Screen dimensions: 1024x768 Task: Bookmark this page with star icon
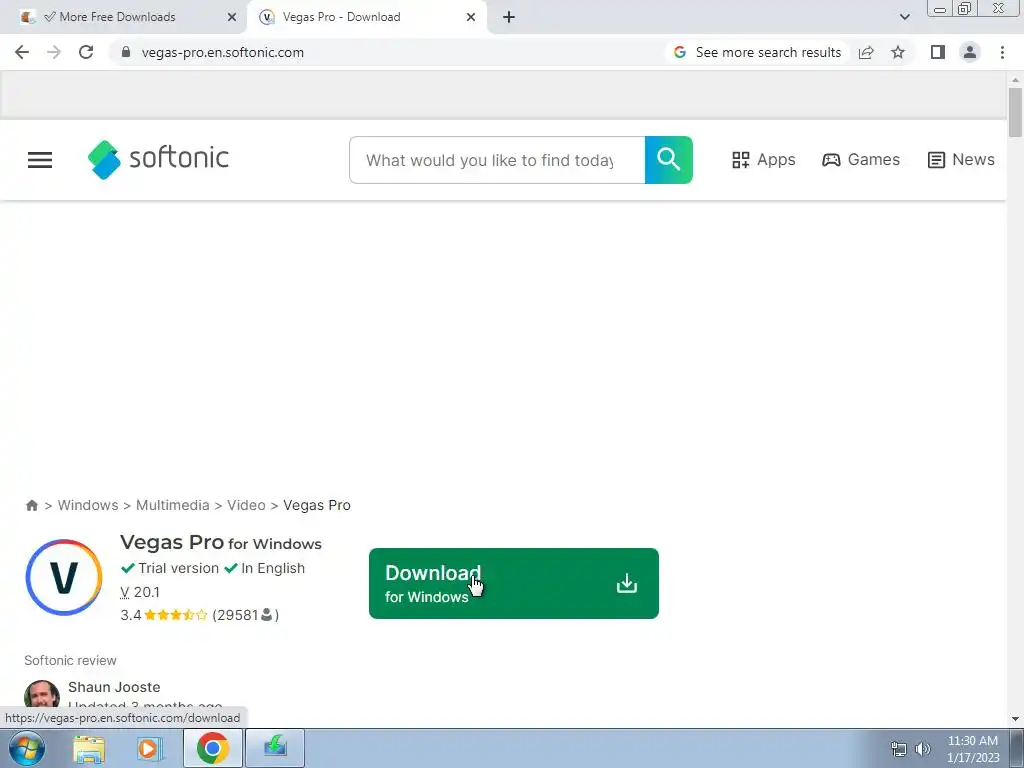[x=898, y=52]
